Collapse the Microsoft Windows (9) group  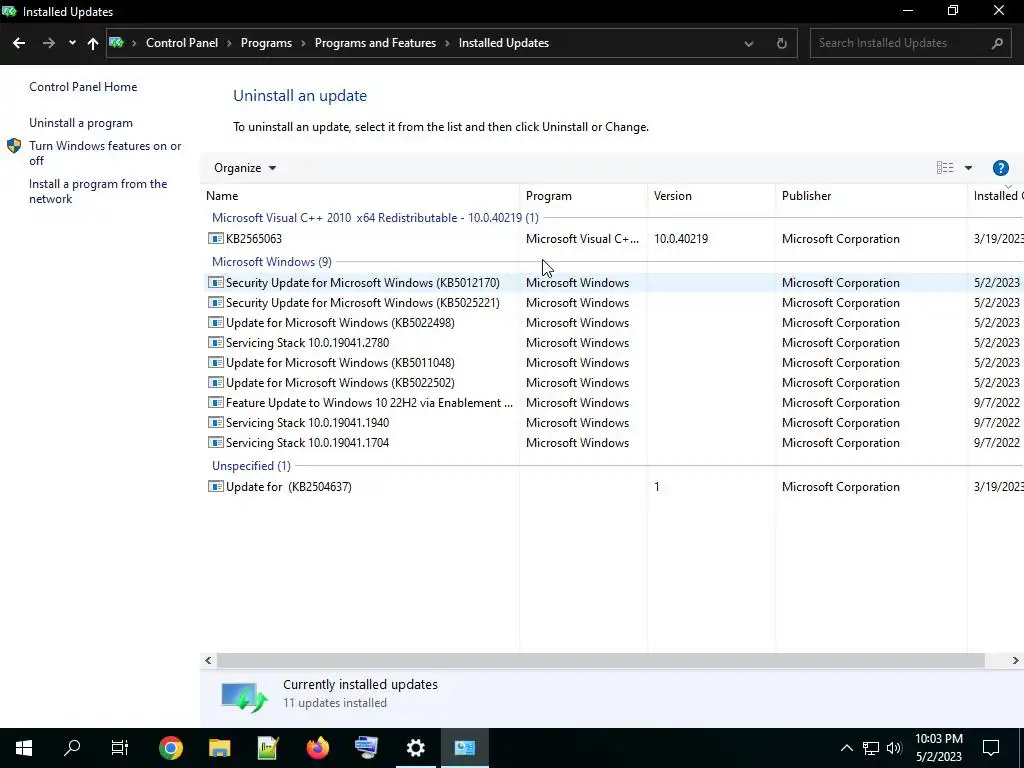coord(272,262)
